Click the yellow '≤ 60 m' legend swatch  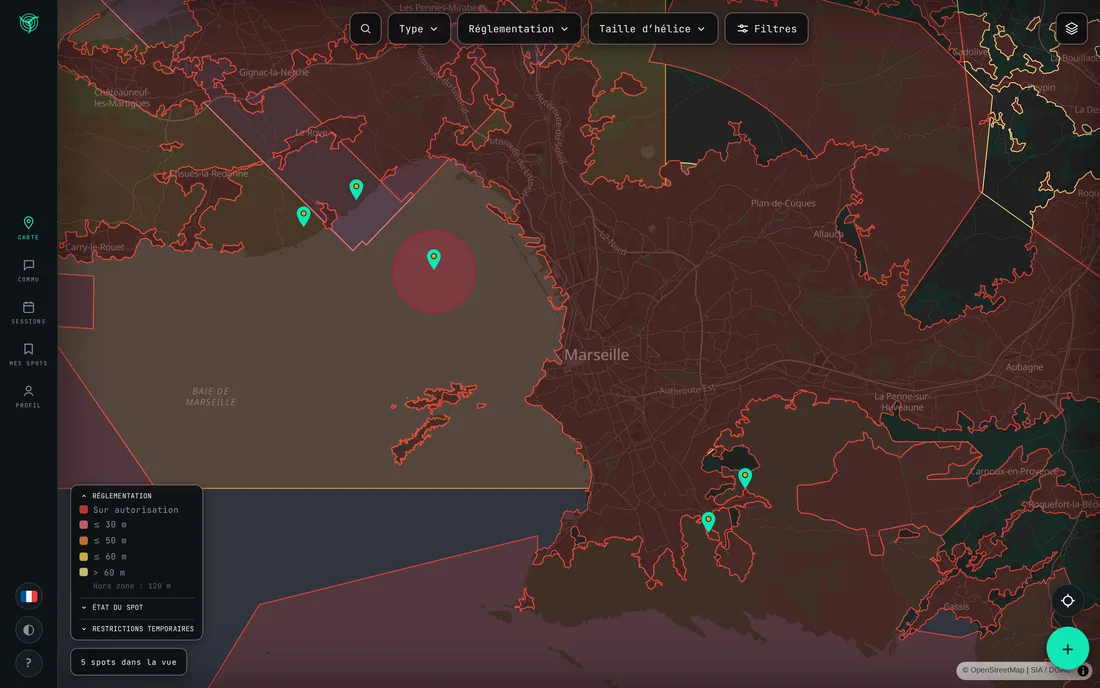point(83,557)
